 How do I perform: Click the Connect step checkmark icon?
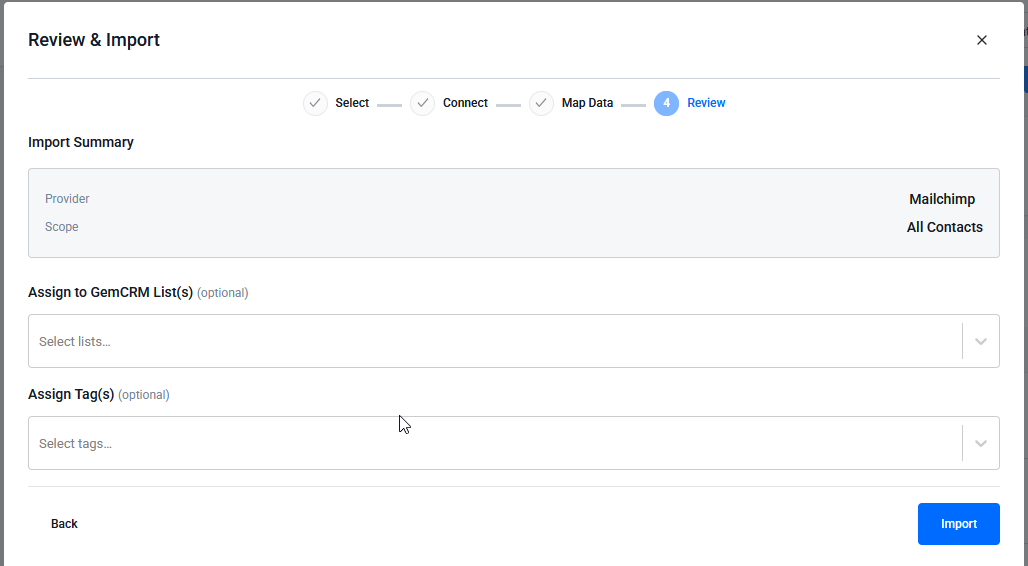[423, 103]
